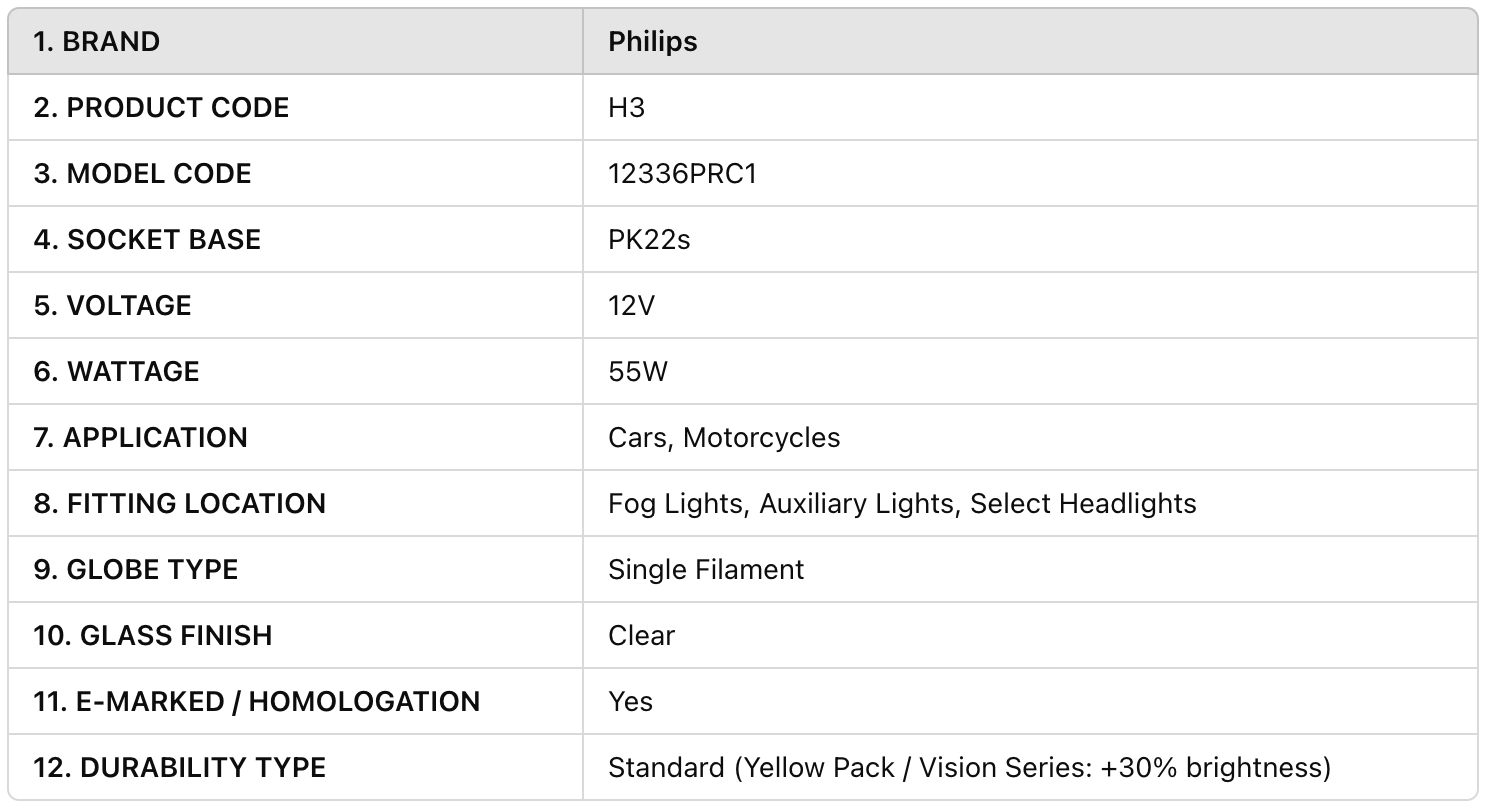Click the BRAND header cell

pyautogui.click(x=96, y=42)
